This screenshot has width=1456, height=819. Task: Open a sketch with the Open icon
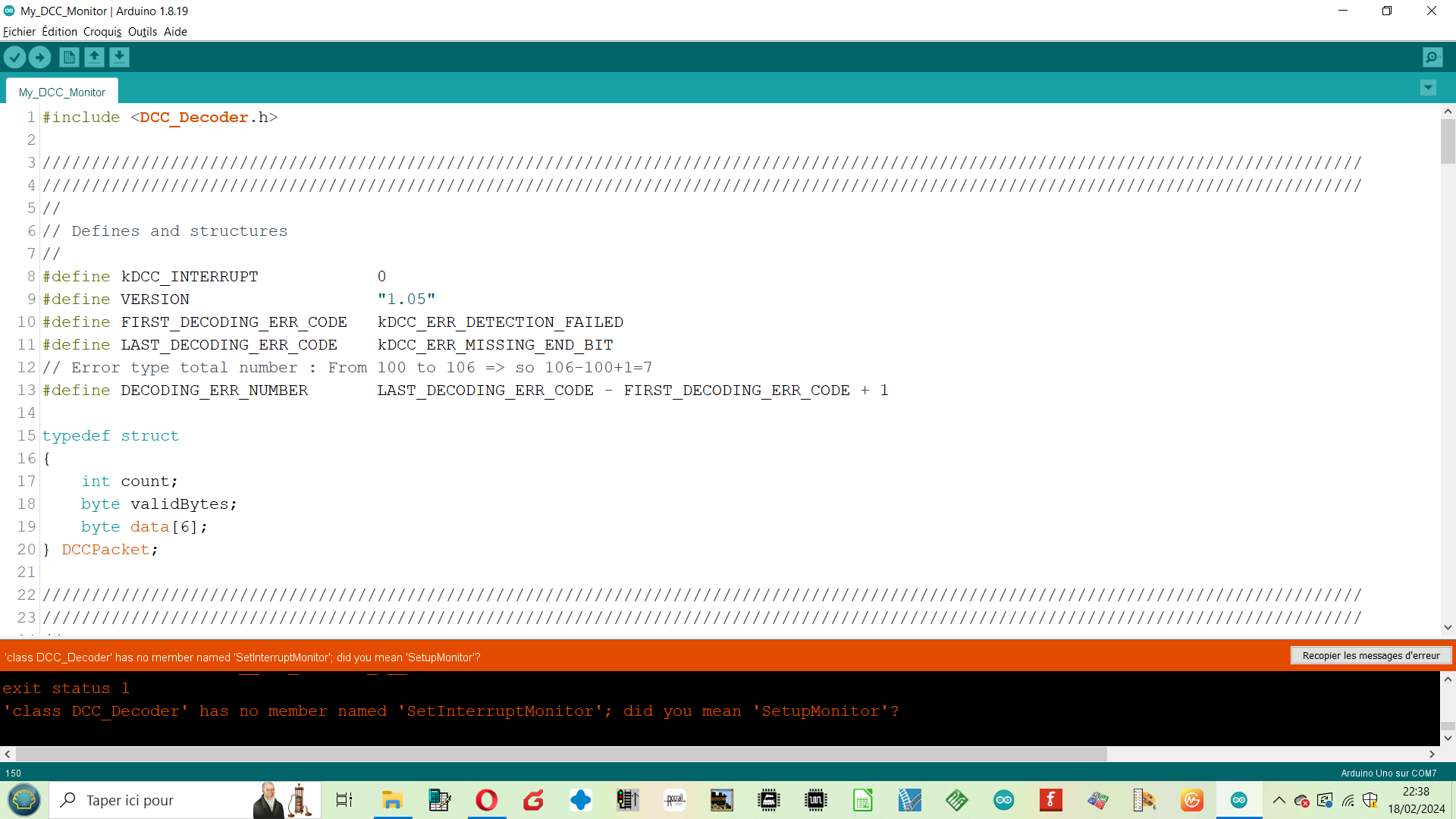94,57
